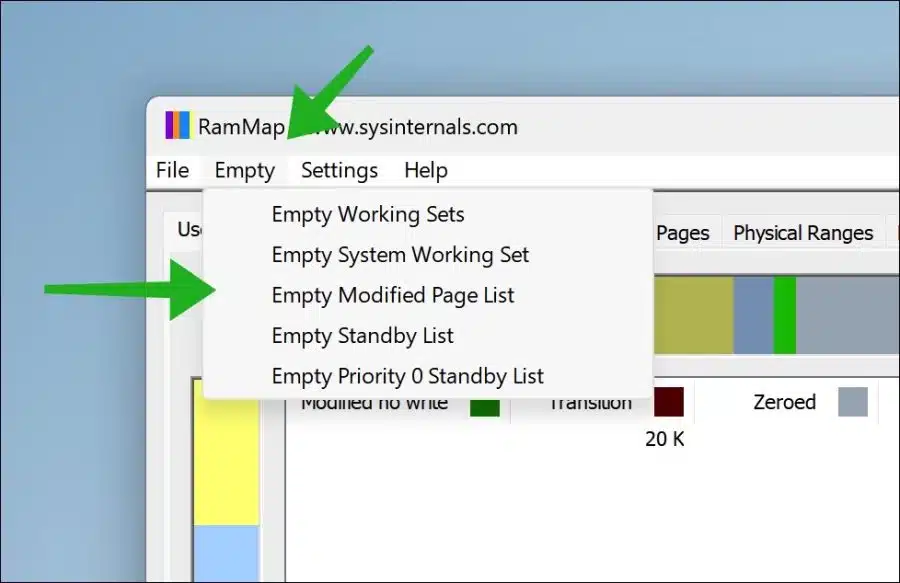
Task: Choose Empty Priority 0 Standby List
Action: [x=428, y=376]
